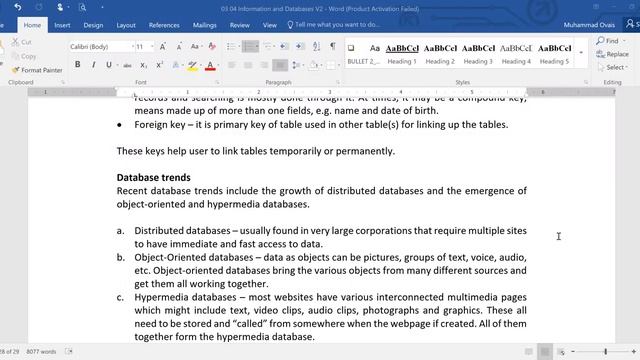Image resolution: width=640 pixels, height=360 pixels.
Task: Increase paragraph indent
Action: [x=300, y=46]
